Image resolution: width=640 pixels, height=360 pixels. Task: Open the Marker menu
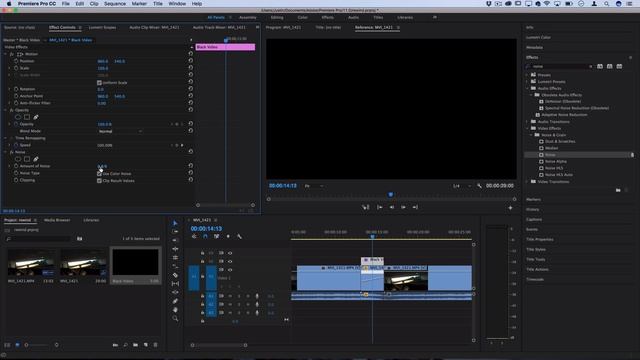click(139, 4)
